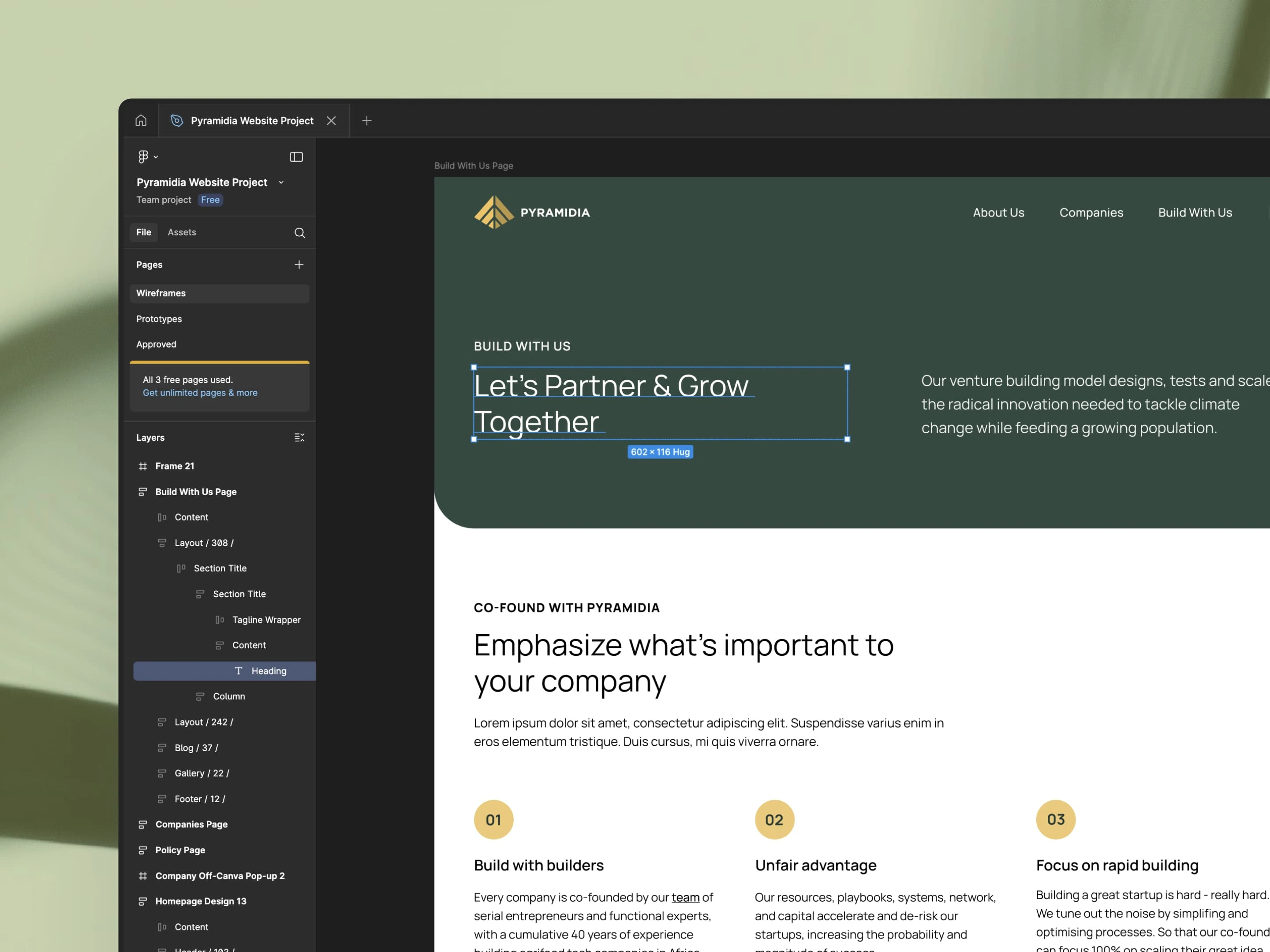Click the Column layer icon
The height and width of the screenshot is (952, 1270).
click(x=200, y=697)
